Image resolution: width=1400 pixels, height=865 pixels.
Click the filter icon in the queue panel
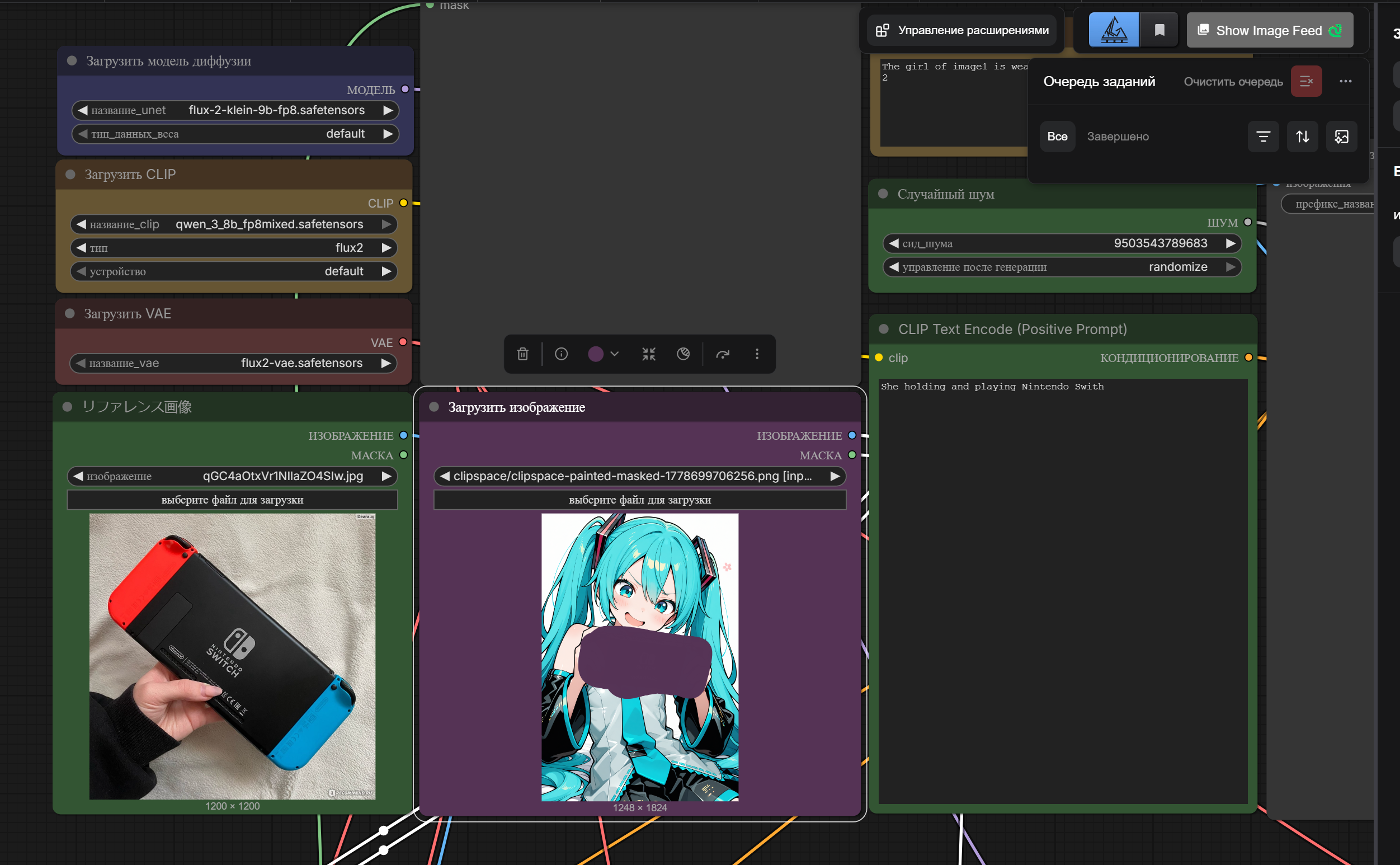[1264, 136]
